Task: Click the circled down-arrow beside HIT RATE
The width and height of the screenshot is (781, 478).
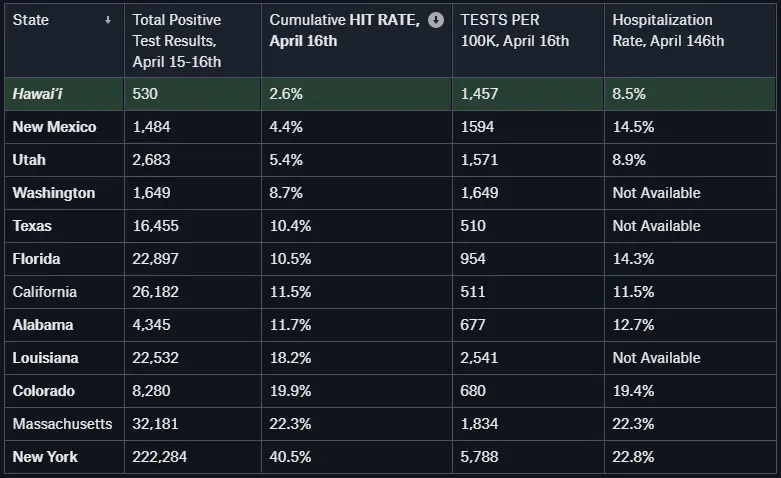Action: (436, 20)
